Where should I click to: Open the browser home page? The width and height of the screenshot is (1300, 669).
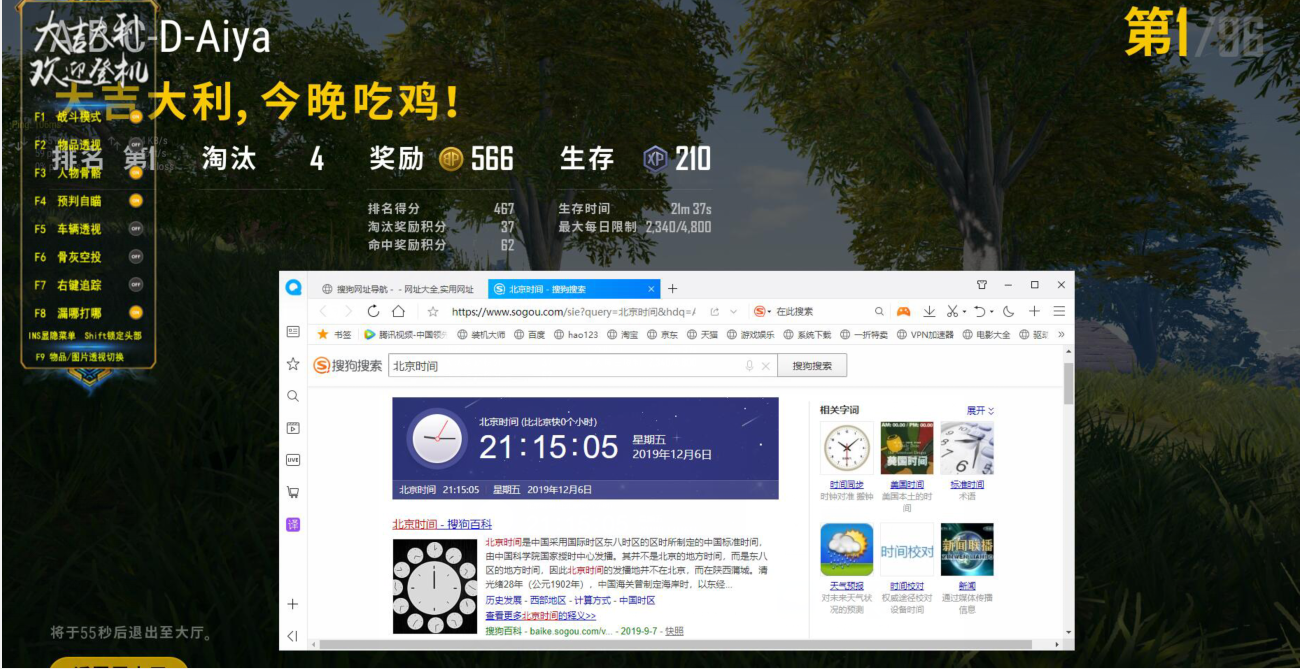click(x=398, y=312)
